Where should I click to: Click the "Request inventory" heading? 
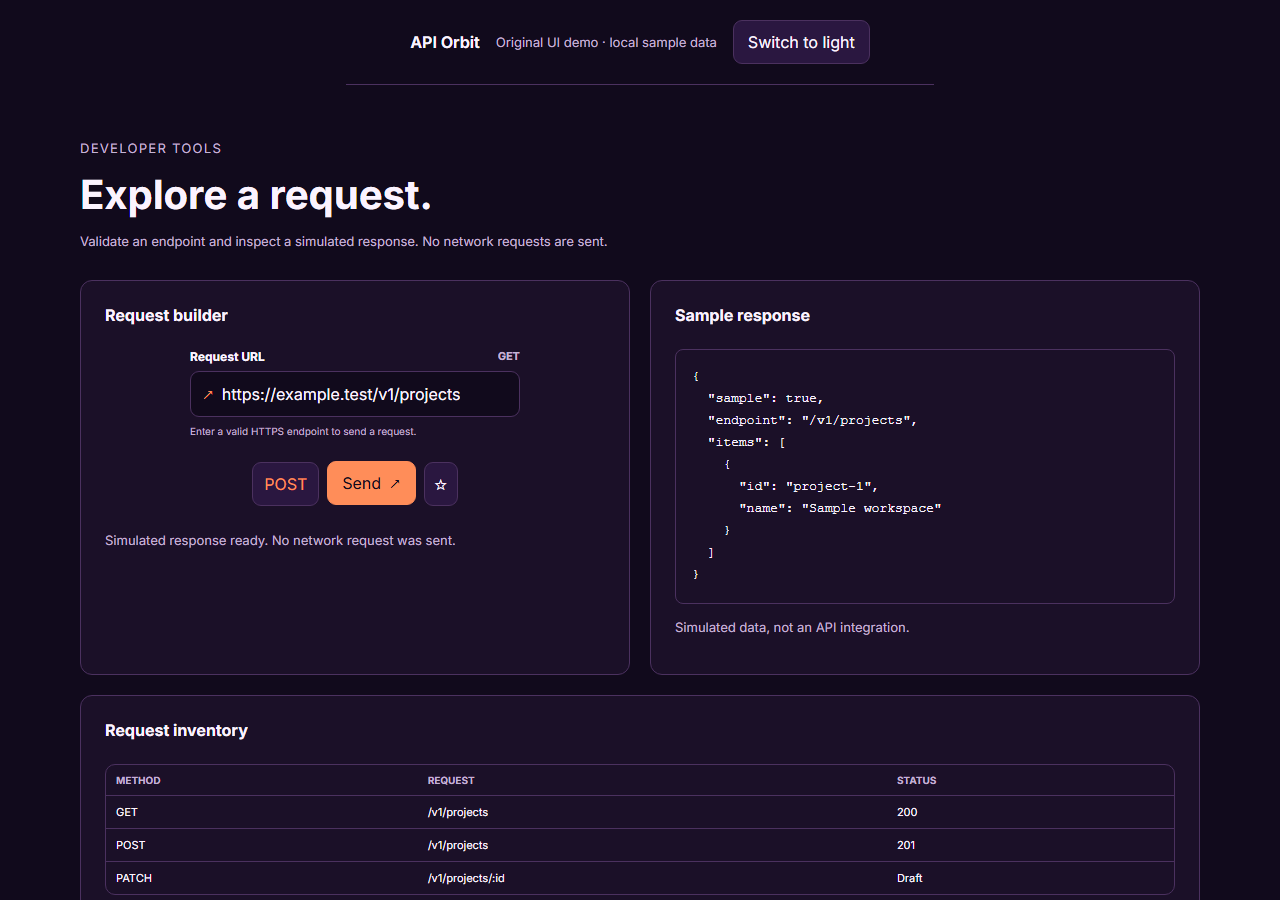[x=176, y=730]
